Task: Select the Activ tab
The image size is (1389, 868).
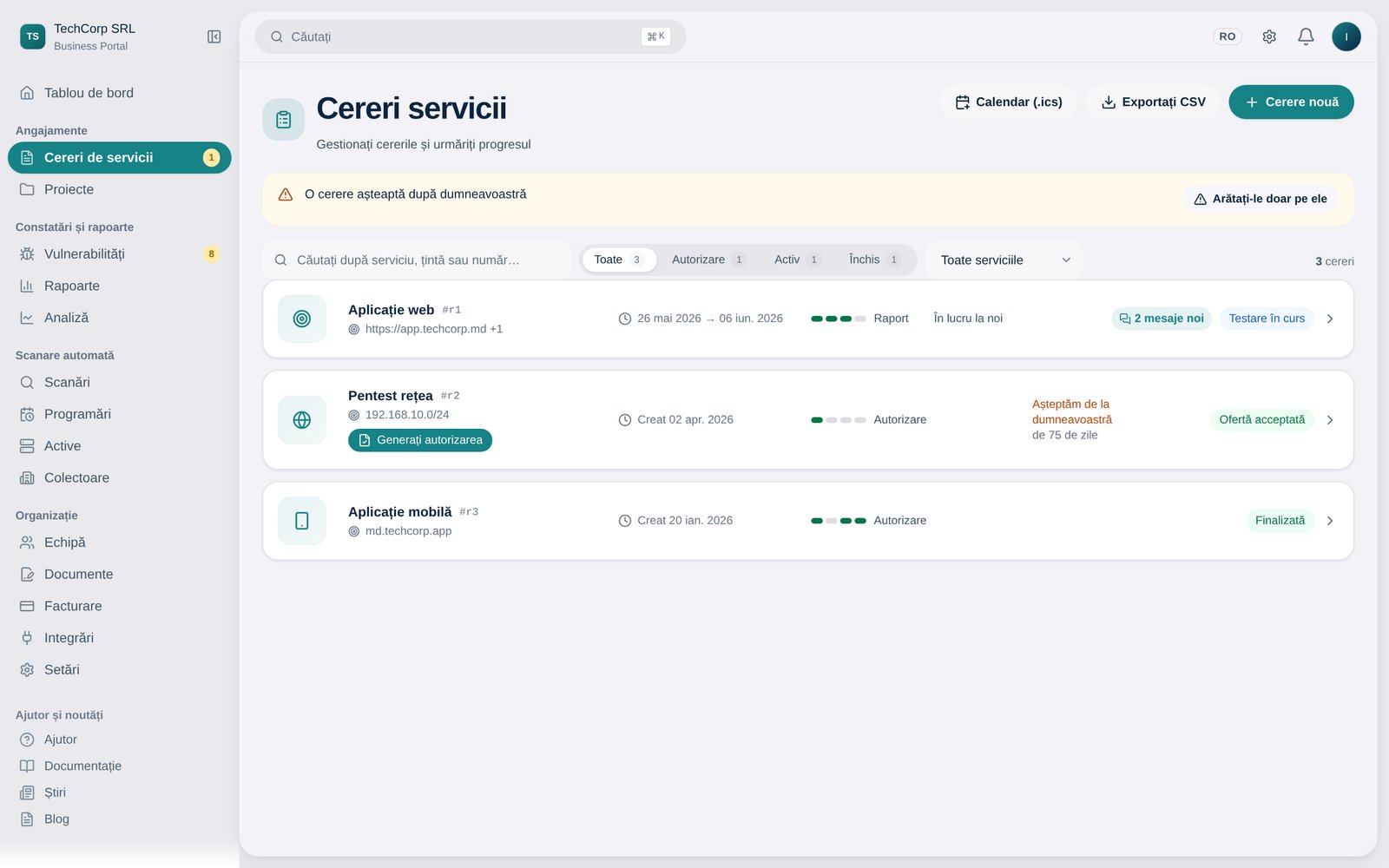Action: [x=797, y=260]
